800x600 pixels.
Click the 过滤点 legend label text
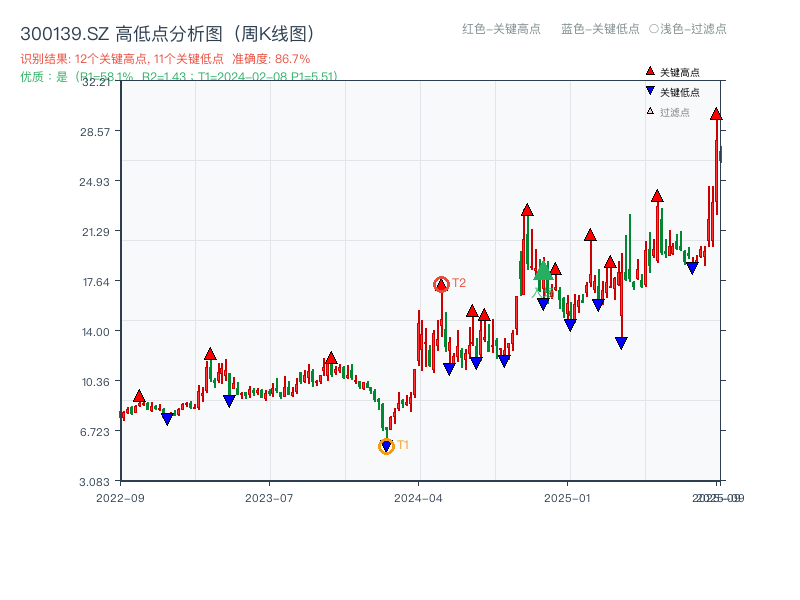[x=674, y=112]
